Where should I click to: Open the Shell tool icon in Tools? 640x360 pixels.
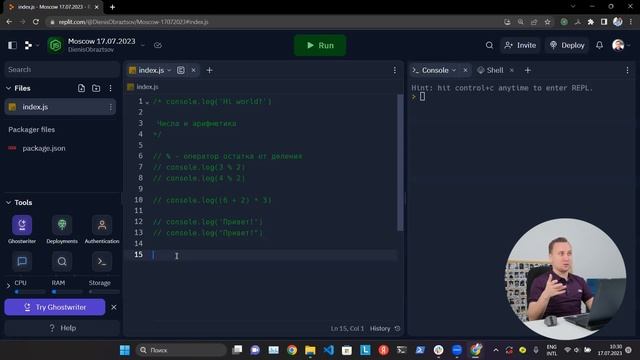pyautogui.click(x=102, y=262)
